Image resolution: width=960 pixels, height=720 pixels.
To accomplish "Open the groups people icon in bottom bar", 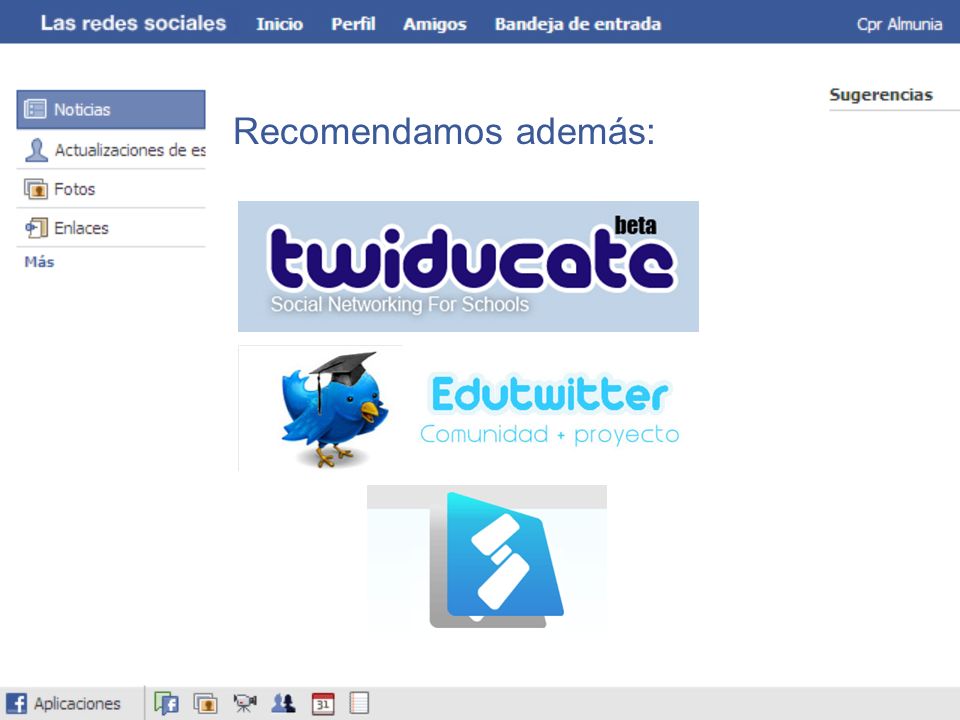I will [x=283, y=703].
